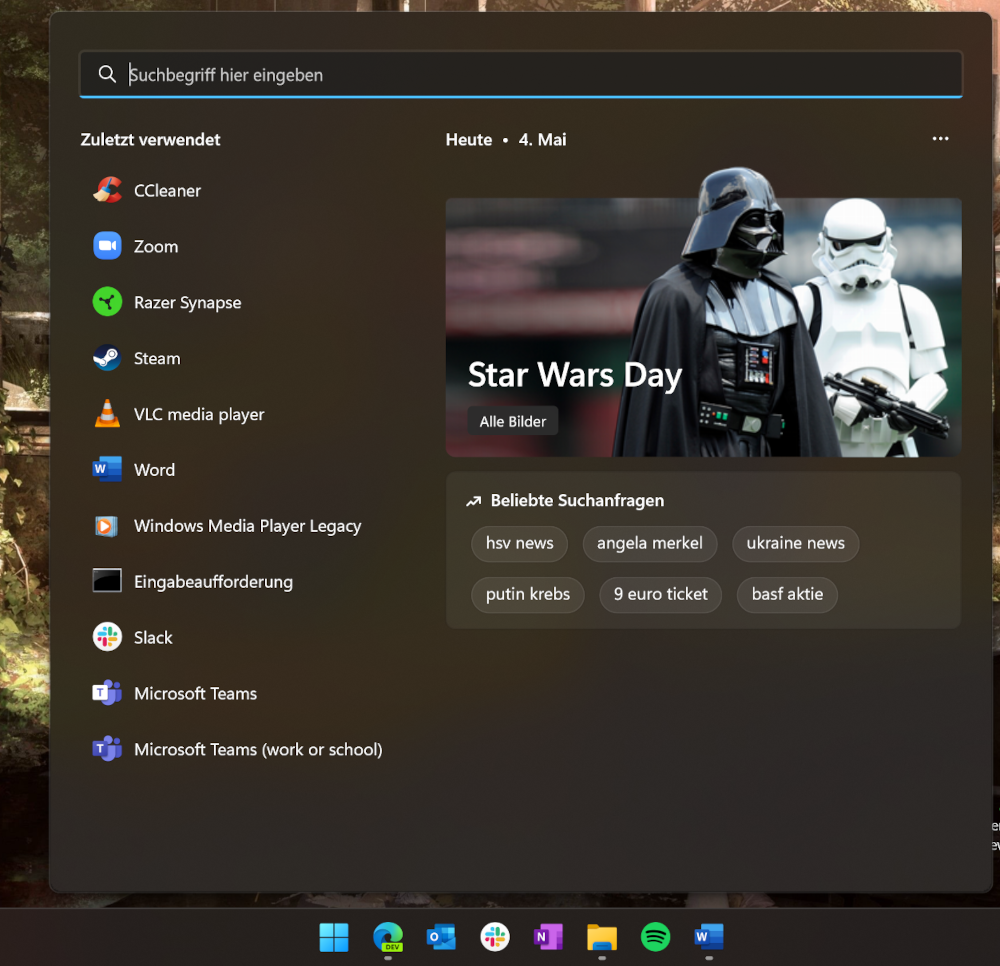1000x966 pixels.
Task: Select VLC media player text entry
Action: click(x=199, y=414)
